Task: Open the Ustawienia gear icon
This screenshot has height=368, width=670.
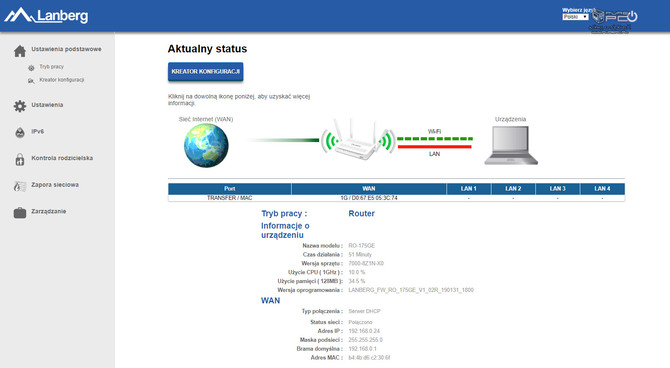Action: 20,106
